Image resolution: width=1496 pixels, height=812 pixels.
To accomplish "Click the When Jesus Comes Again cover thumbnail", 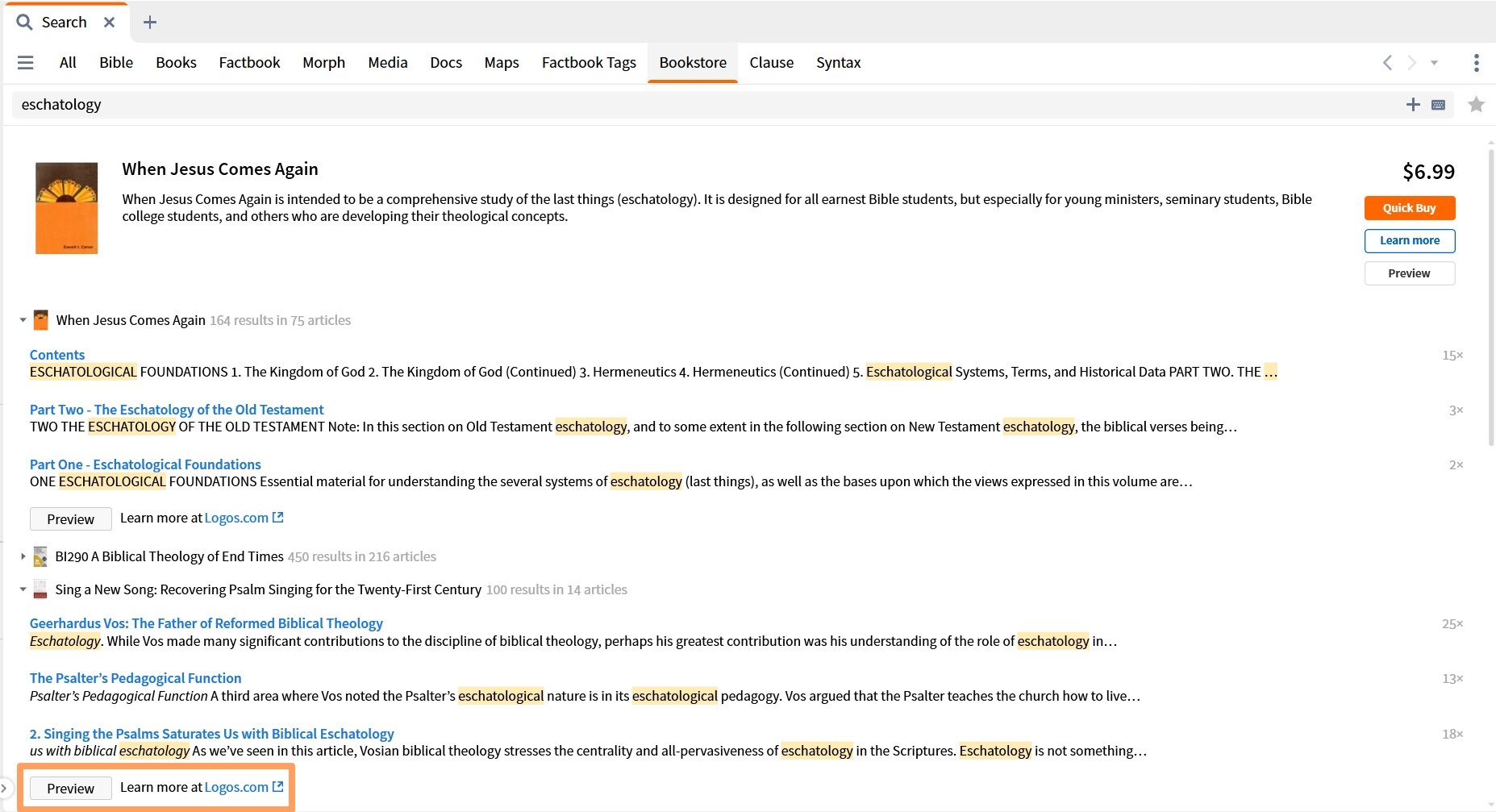I will [x=66, y=208].
